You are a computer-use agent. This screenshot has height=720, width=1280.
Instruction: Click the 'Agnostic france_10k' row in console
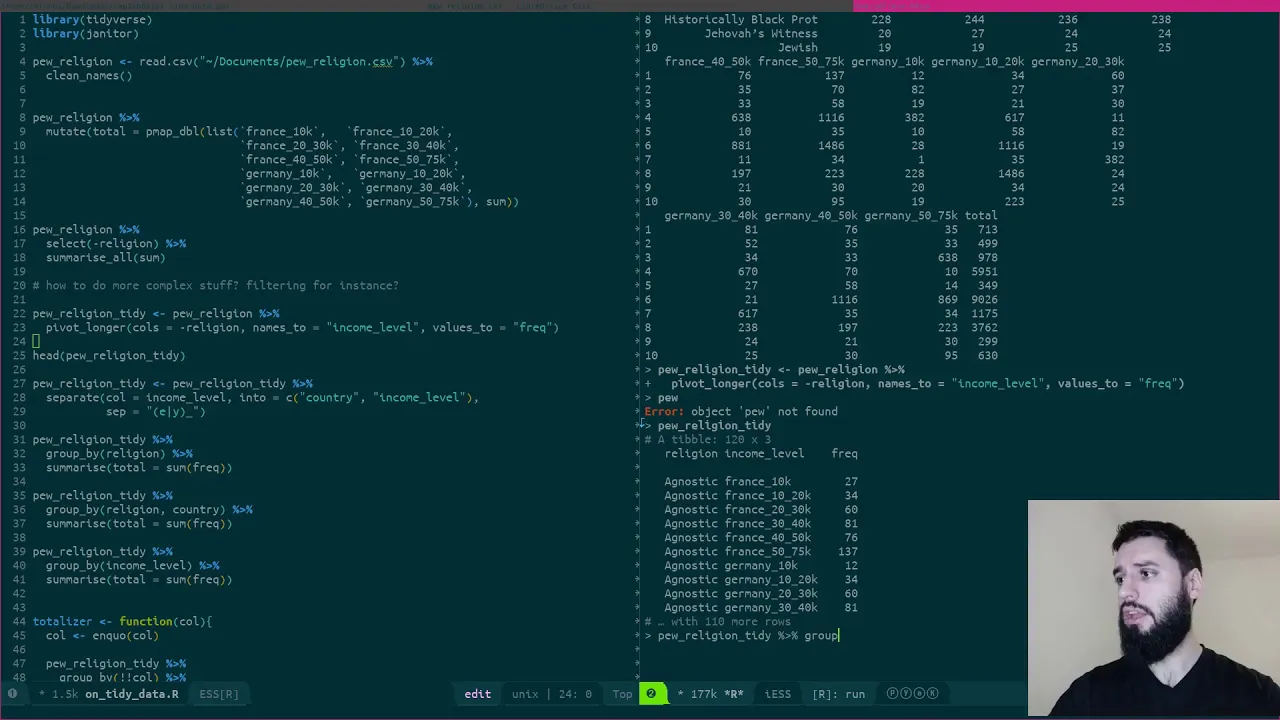coord(760,481)
